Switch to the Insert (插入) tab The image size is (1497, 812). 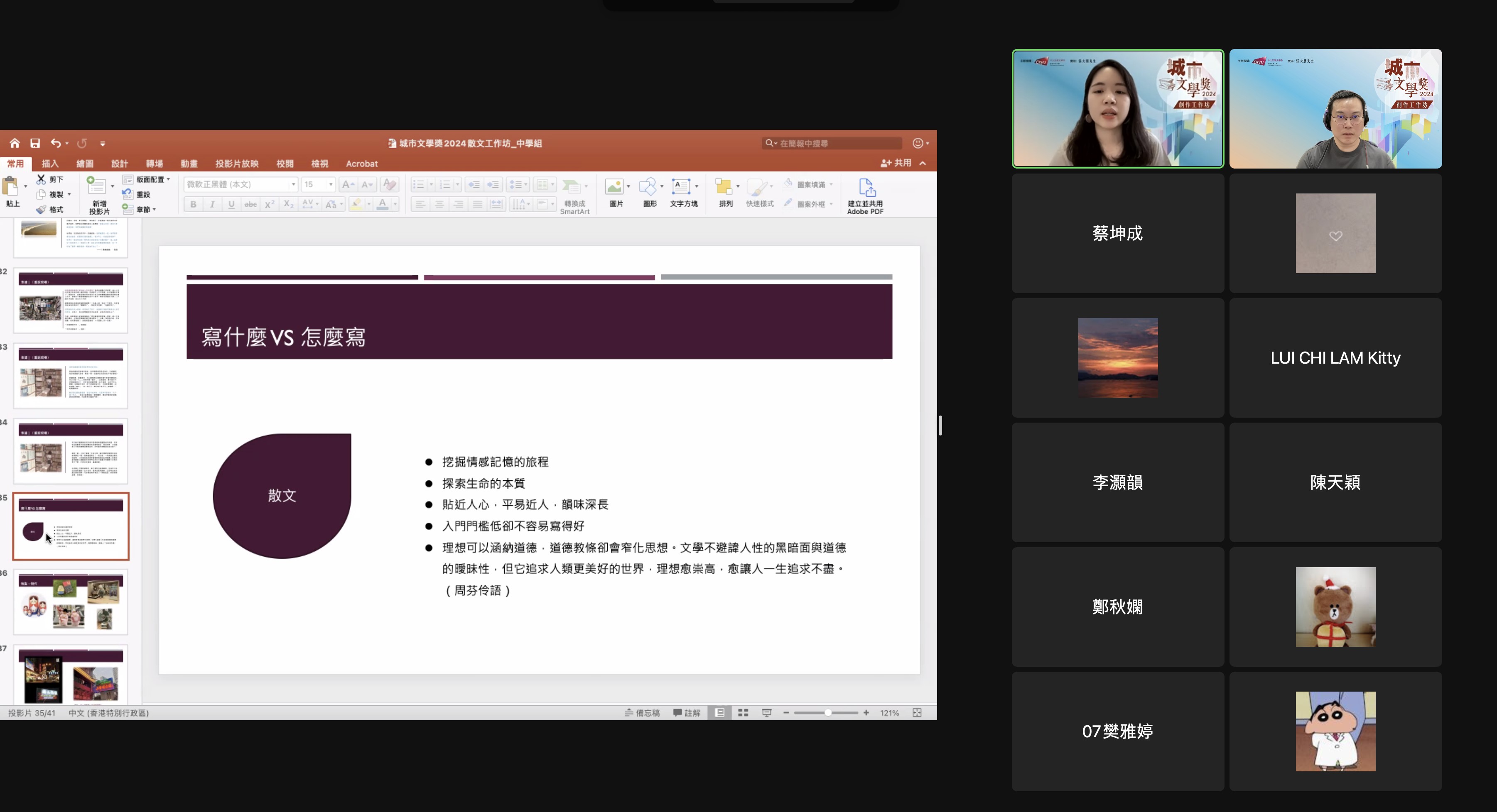pyautogui.click(x=50, y=164)
